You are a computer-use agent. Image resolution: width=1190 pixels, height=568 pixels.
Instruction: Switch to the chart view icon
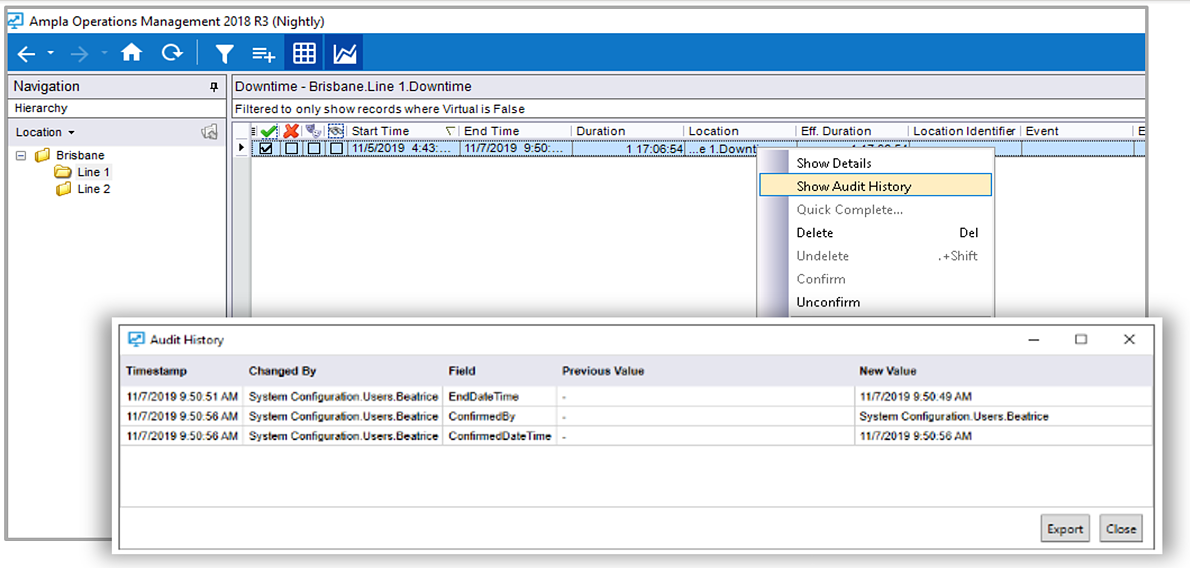tap(345, 54)
